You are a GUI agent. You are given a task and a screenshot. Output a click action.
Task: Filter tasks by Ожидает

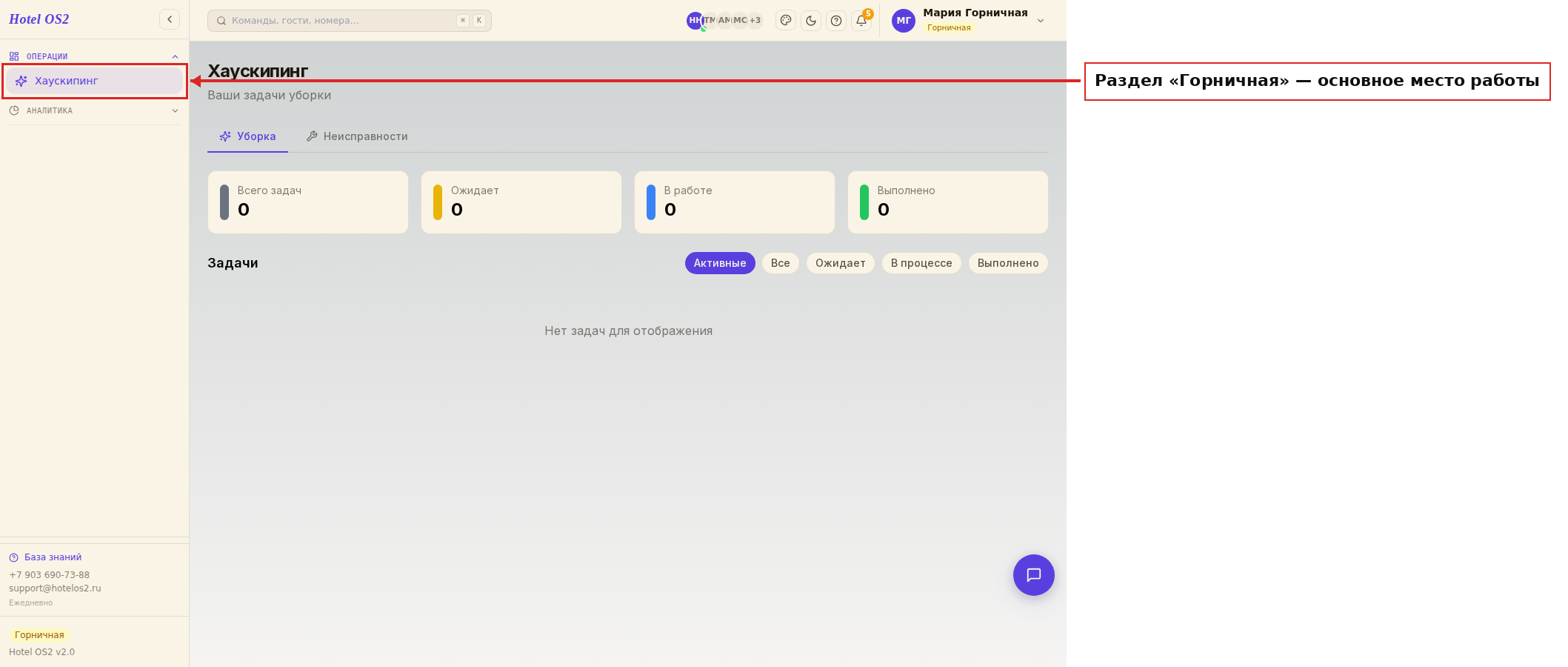tap(841, 263)
